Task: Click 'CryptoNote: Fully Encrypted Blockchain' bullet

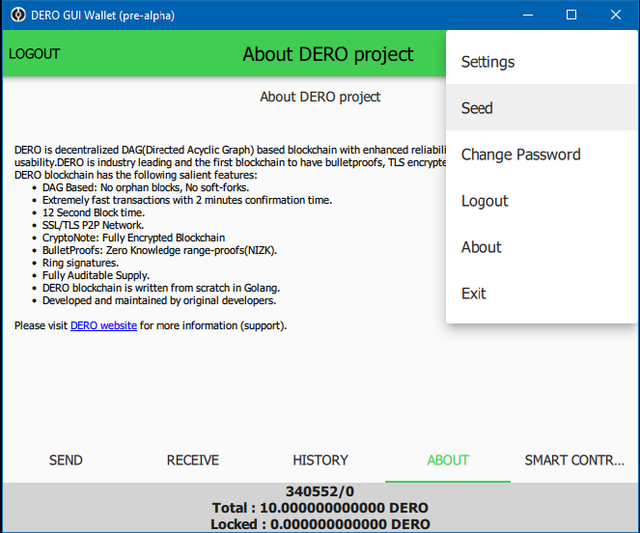Action: click(133, 238)
